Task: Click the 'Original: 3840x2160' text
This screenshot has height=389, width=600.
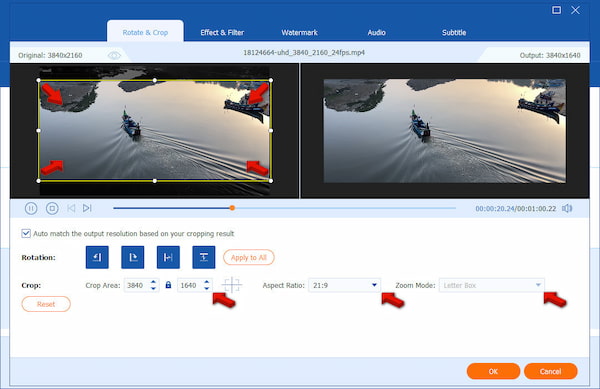Action: tap(50, 55)
